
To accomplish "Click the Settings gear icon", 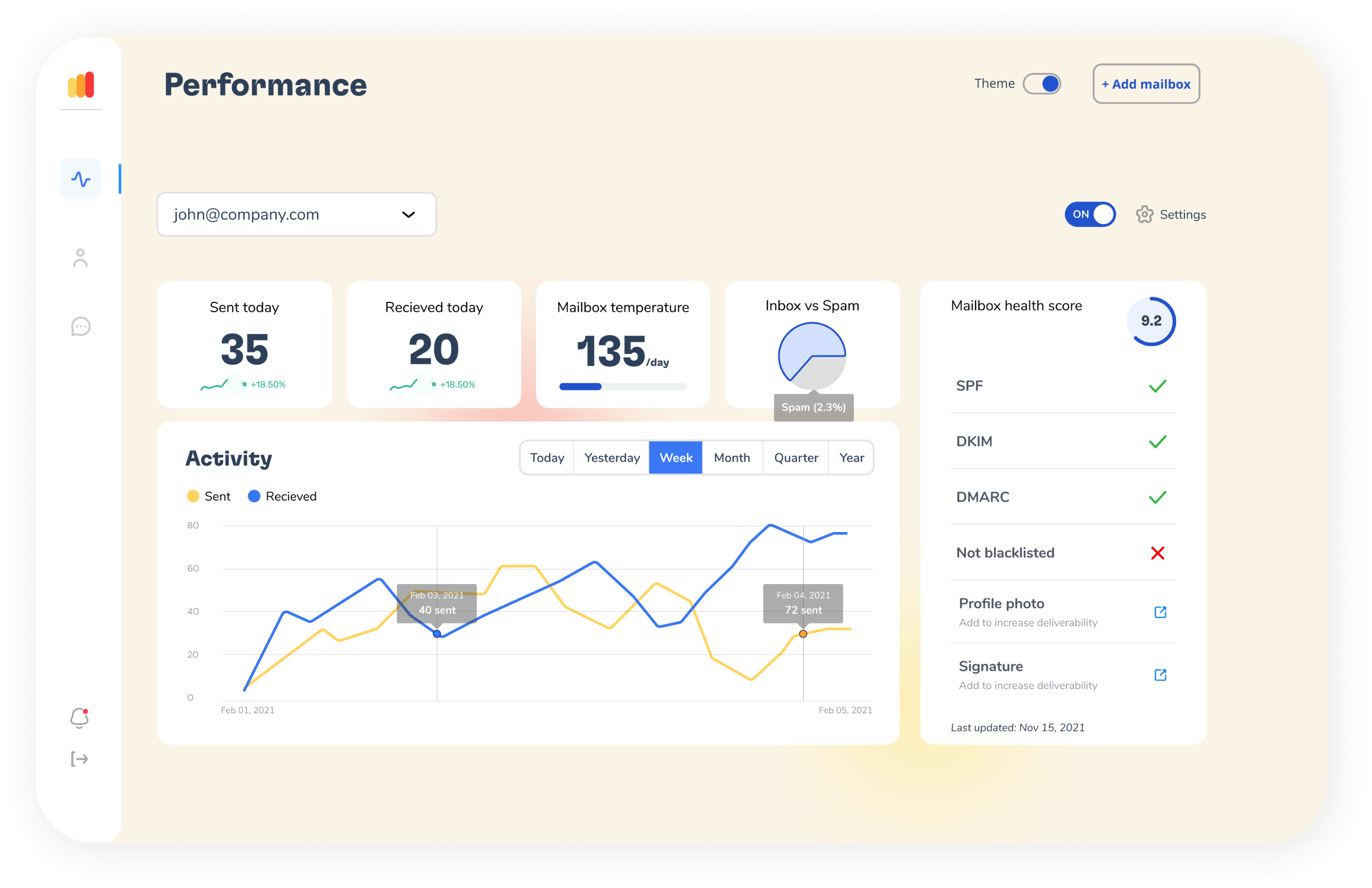I will (x=1144, y=214).
